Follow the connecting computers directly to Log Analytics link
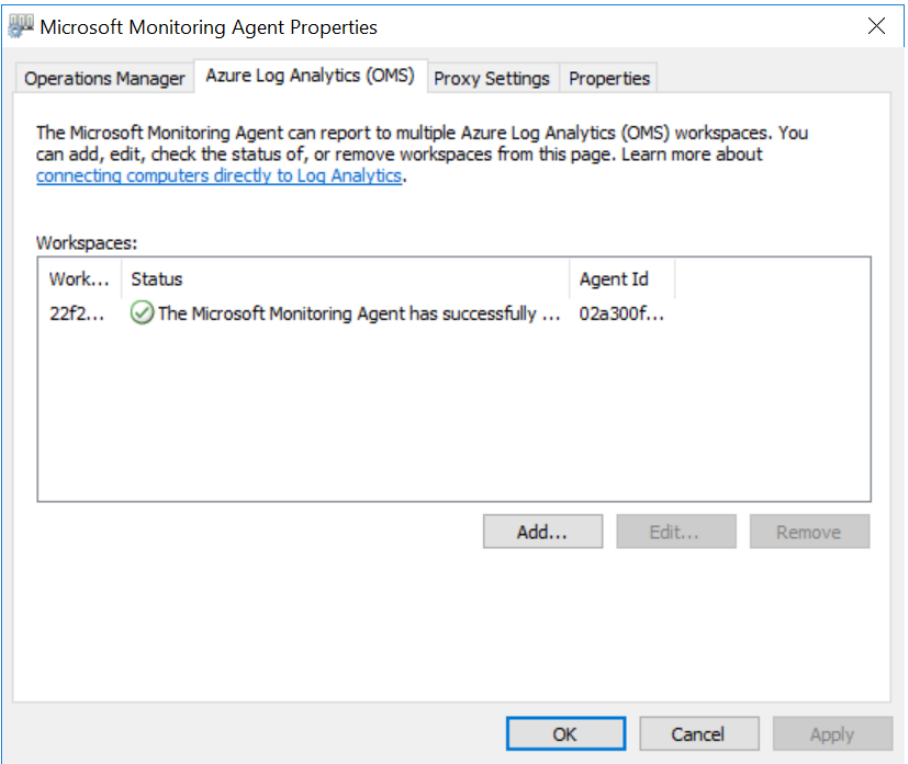The height and width of the screenshot is (764, 908). 219,176
